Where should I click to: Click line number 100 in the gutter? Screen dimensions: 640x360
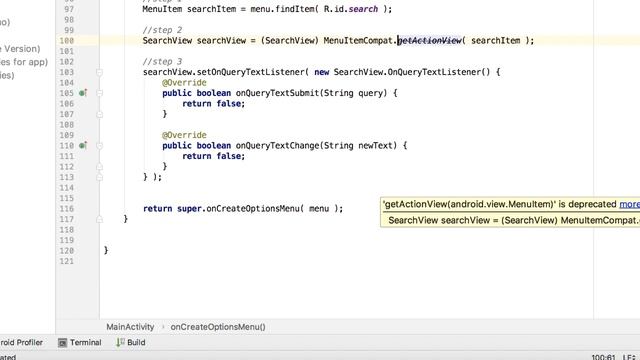coord(67,41)
